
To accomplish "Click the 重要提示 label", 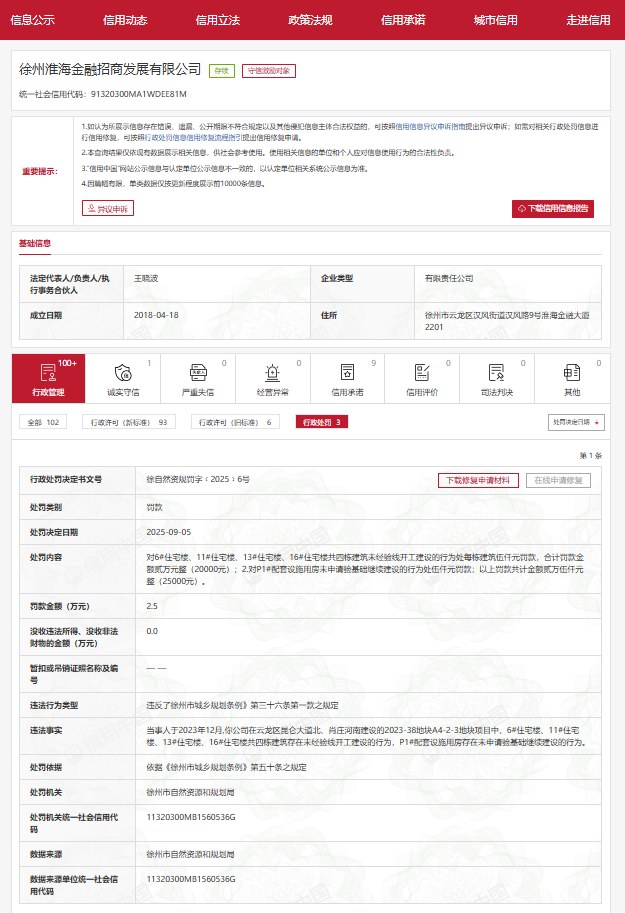I will click(x=40, y=171).
